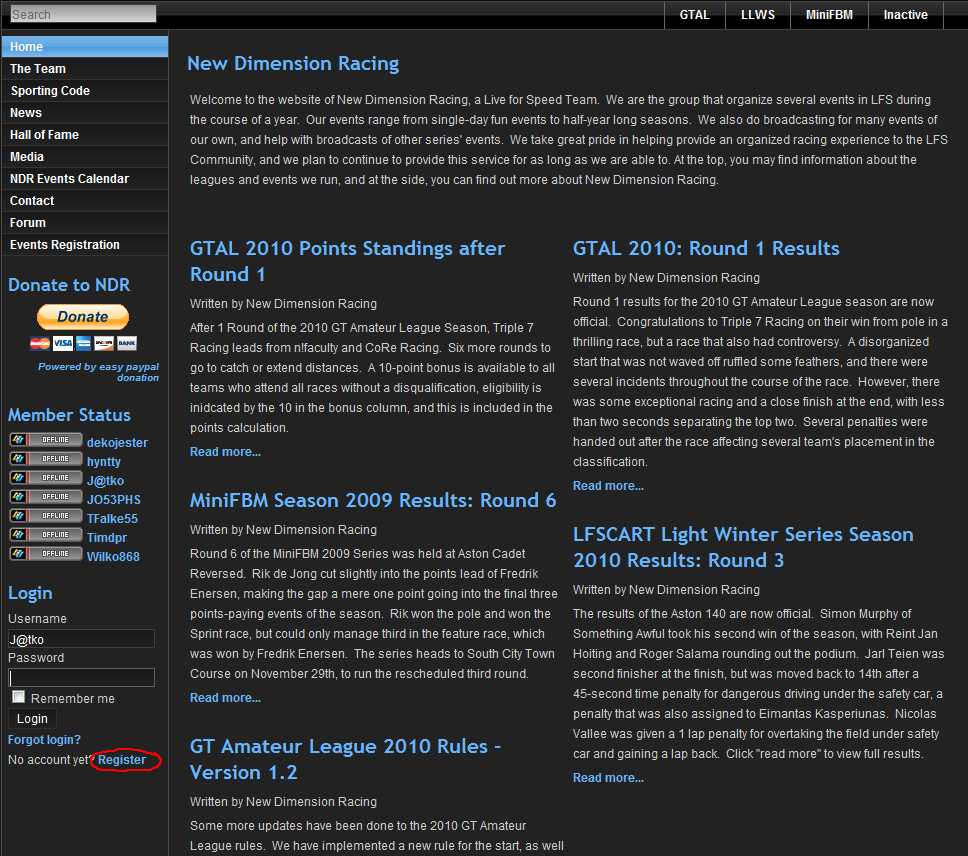The width and height of the screenshot is (968, 856).
Task: Open dekojester's member profile link
Action: point(117,443)
